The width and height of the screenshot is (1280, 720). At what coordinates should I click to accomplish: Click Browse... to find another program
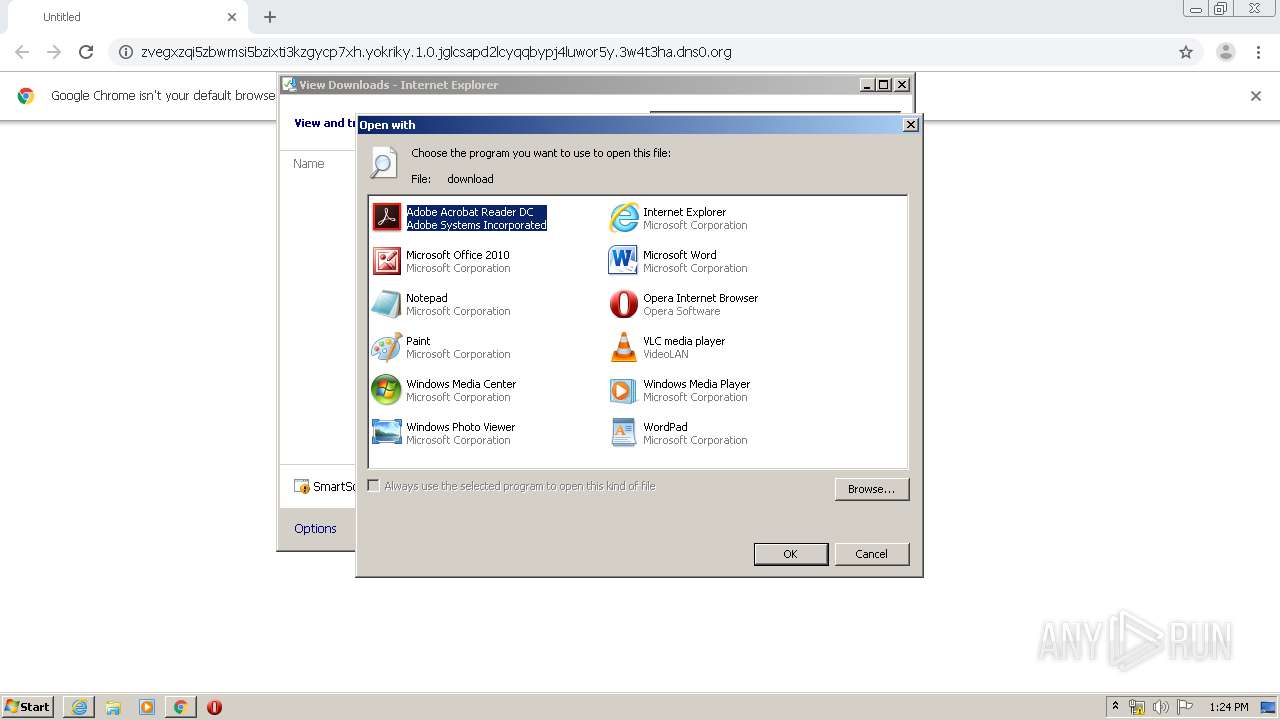click(x=871, y=489)
